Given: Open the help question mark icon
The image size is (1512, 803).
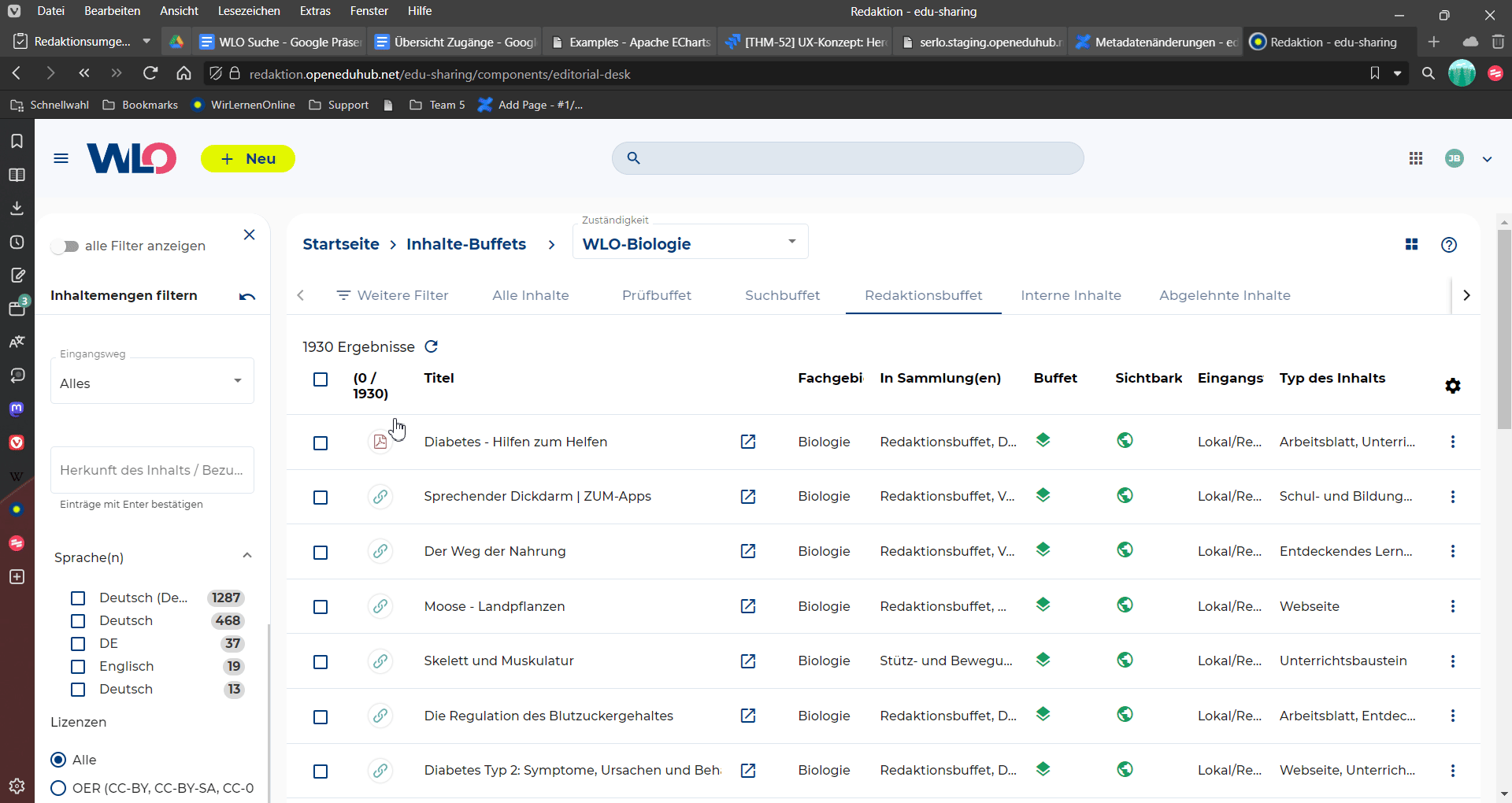Looking at the screenshot, I should [x=1448, y=245].
